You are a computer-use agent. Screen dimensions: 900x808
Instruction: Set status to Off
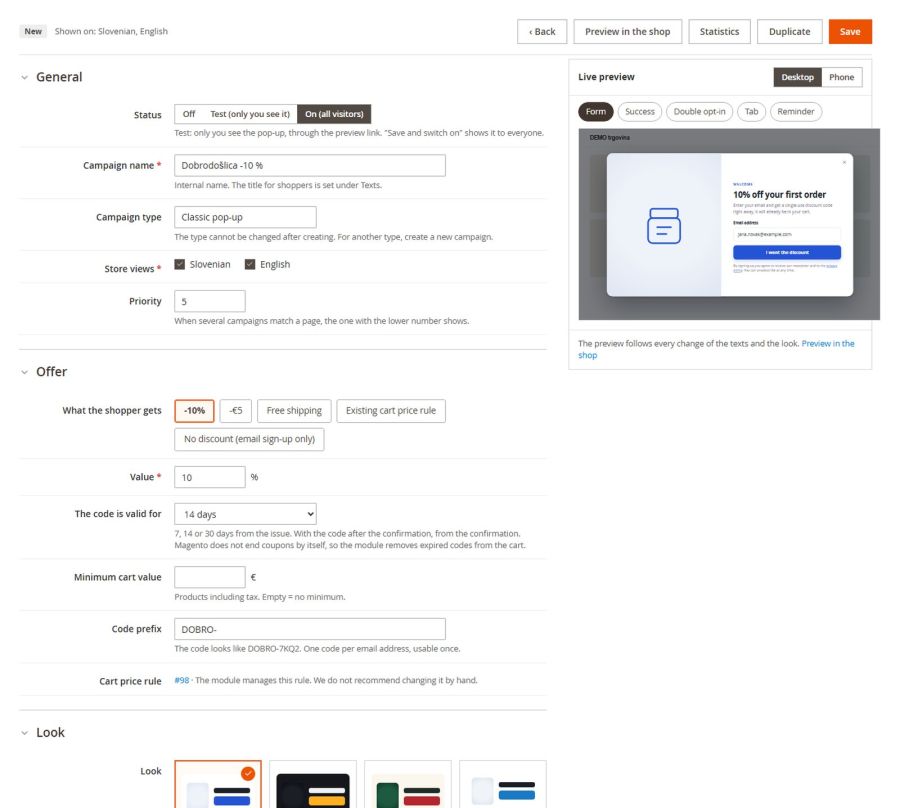tap(189, 114)
